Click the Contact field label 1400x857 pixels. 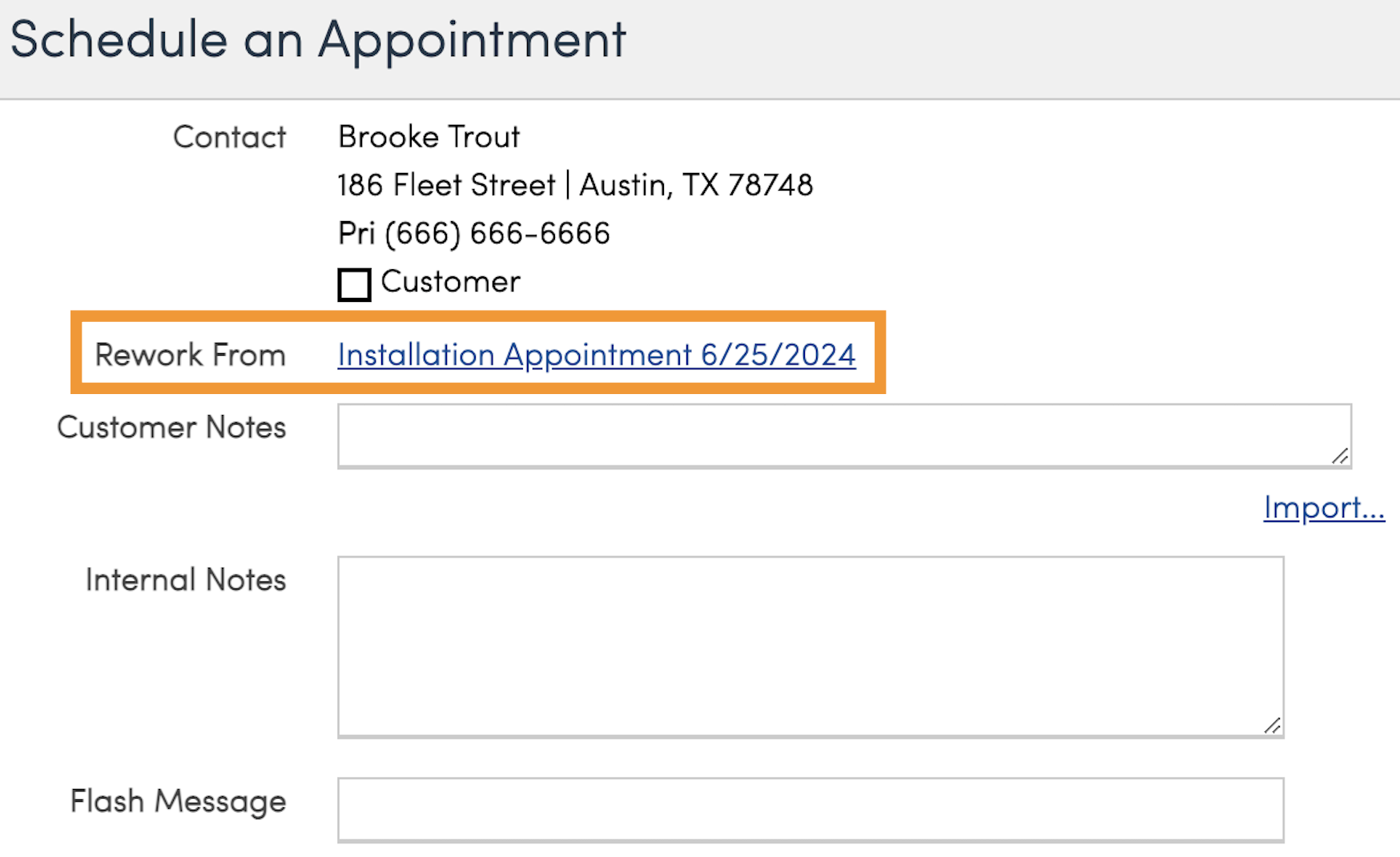click(229, 137)
